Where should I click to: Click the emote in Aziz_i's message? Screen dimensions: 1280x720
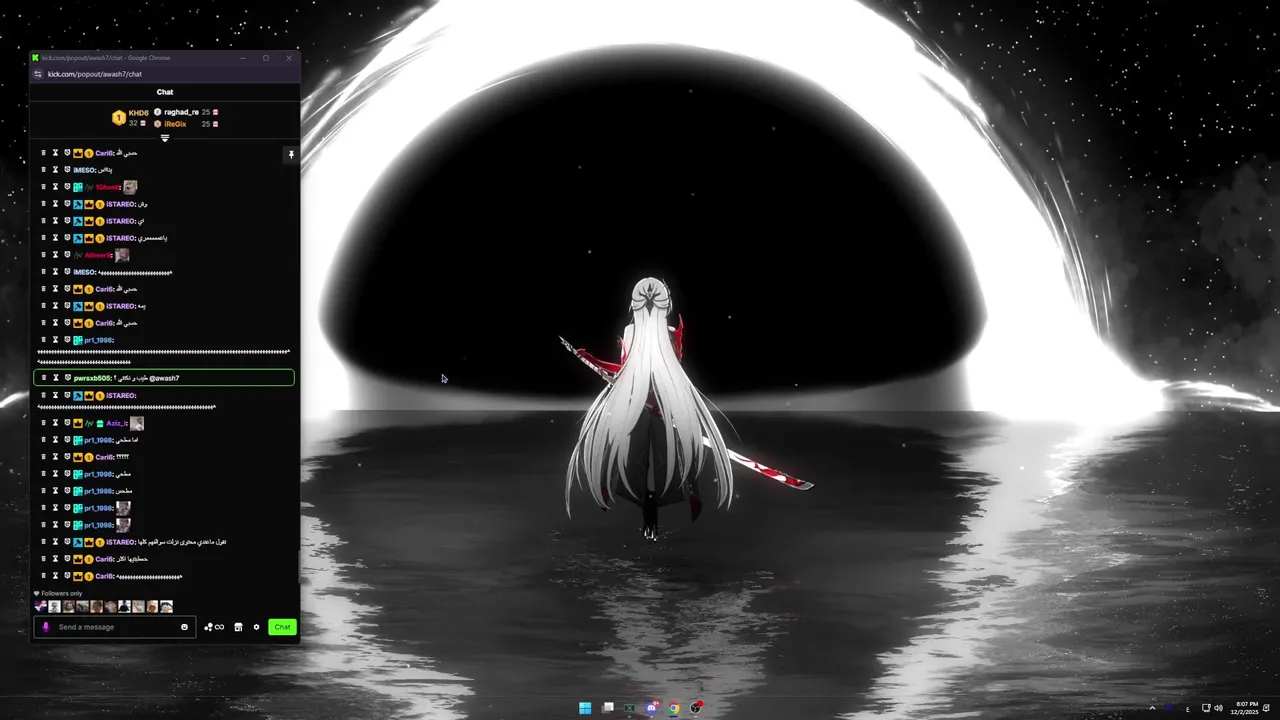pyautogui.click(x=137, y=423)
